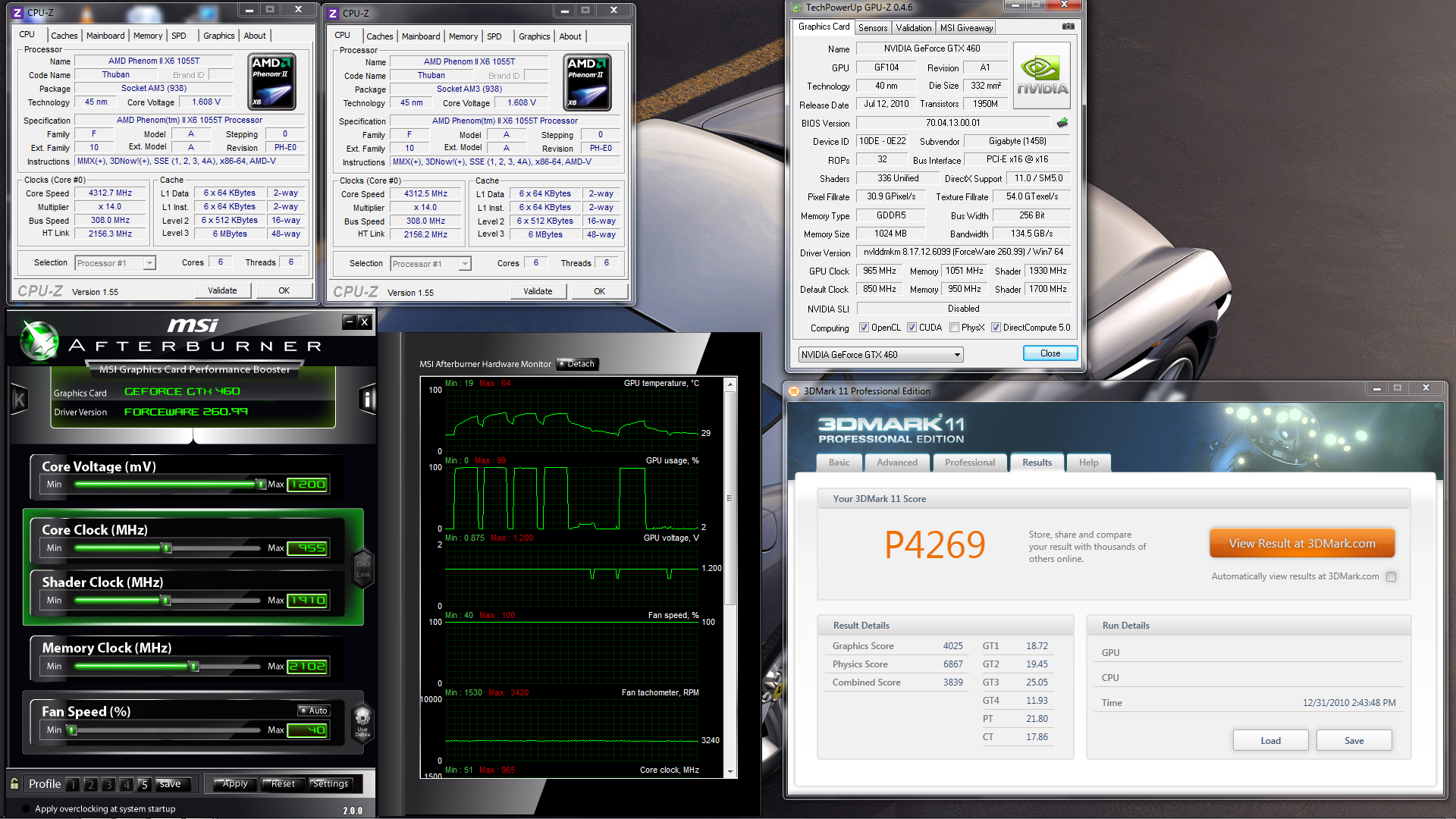Screen dimensions: 1456x819
Task: Switch to Memory tab in left CPU-Z
Action: (x=148, y=36)
